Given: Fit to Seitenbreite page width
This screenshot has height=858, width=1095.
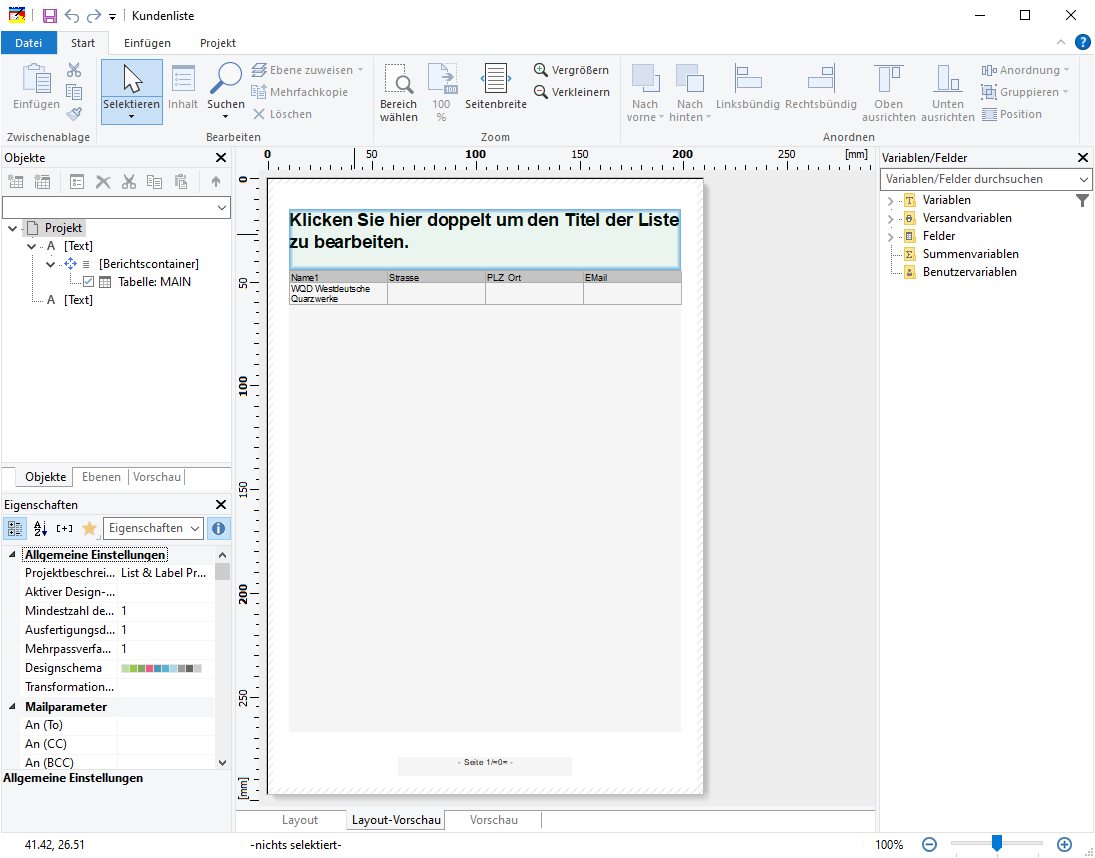Looking at the screenshot, I should coord(496,87).
